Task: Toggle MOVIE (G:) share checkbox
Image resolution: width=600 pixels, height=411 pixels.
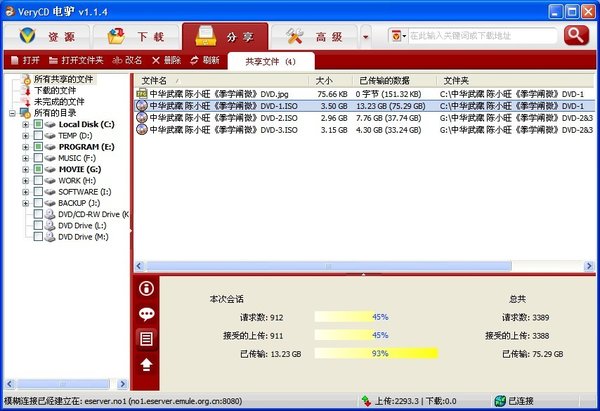Action: (x=38, y=169)
